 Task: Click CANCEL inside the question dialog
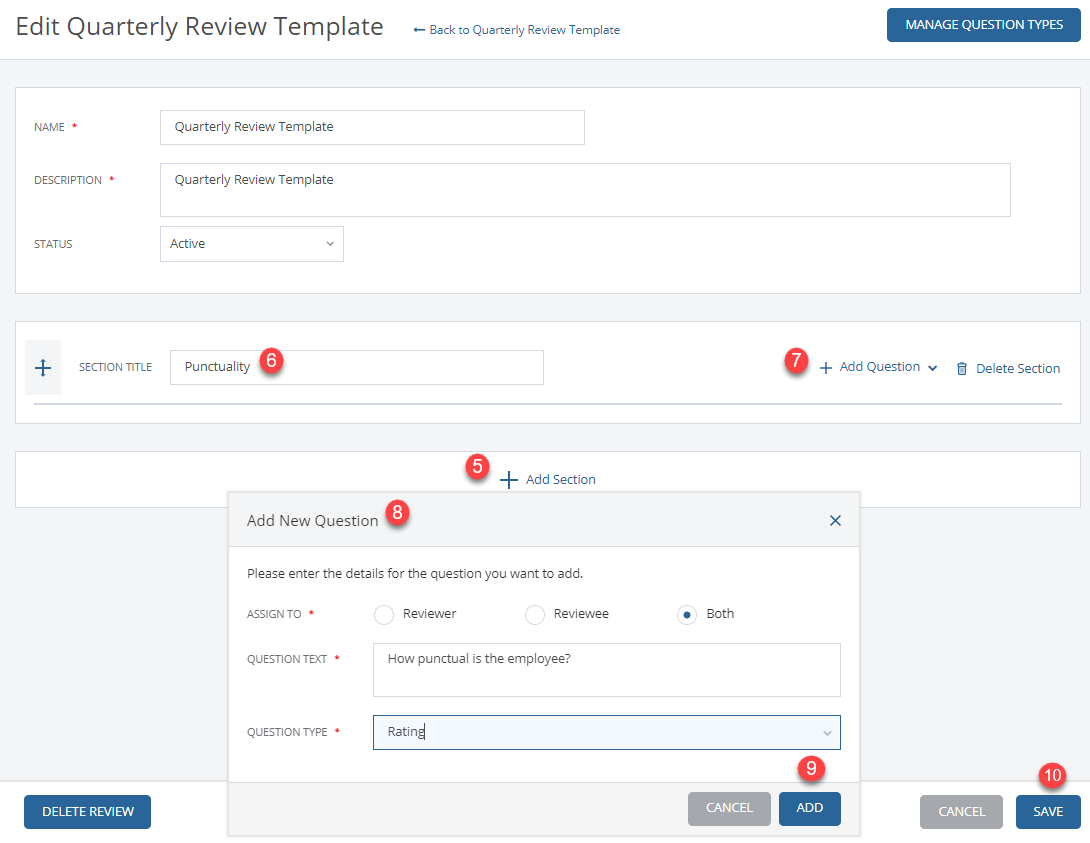[729, 808]
